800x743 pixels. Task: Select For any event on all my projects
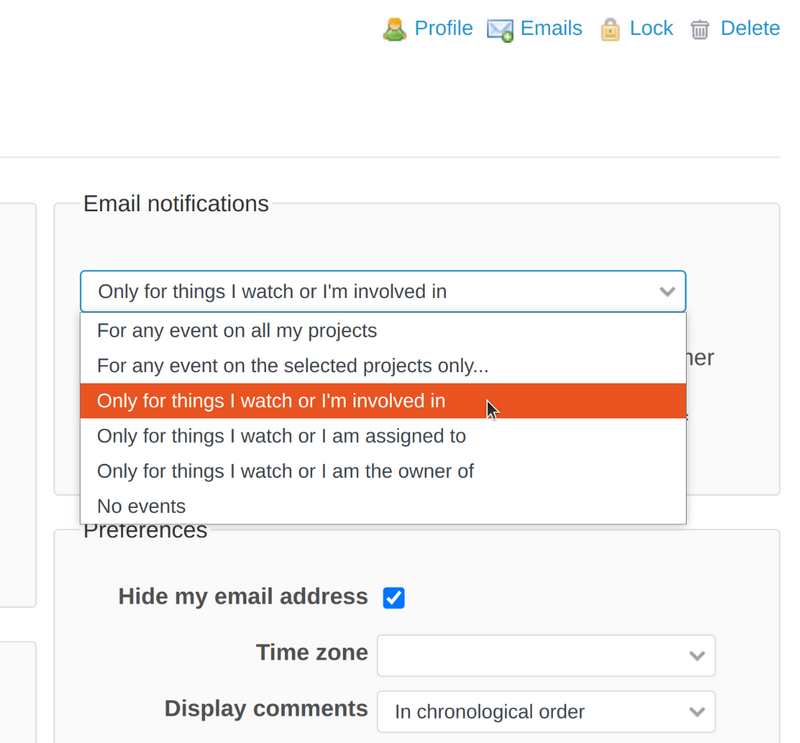(240, 331)
